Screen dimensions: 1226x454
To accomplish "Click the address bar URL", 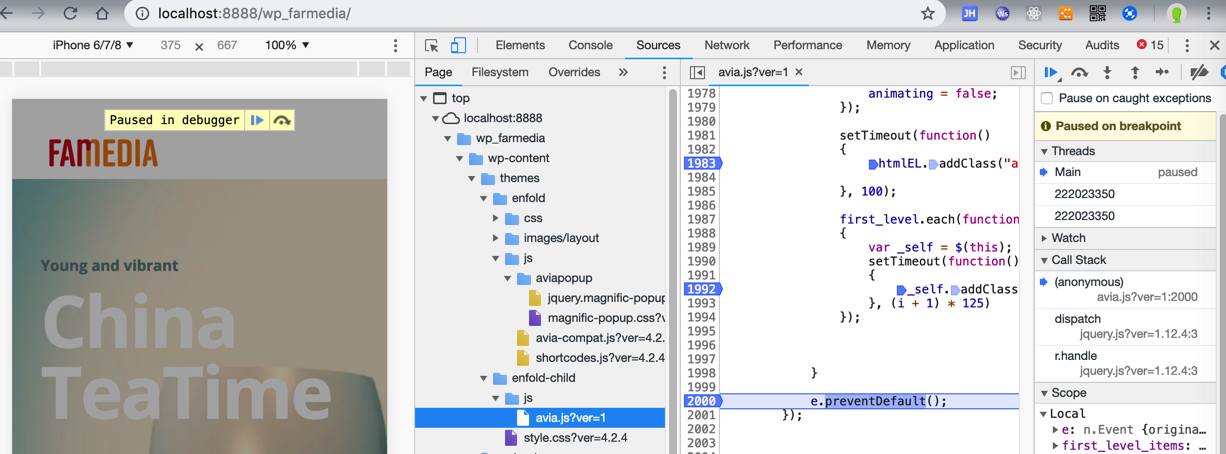I will point(254,14).
